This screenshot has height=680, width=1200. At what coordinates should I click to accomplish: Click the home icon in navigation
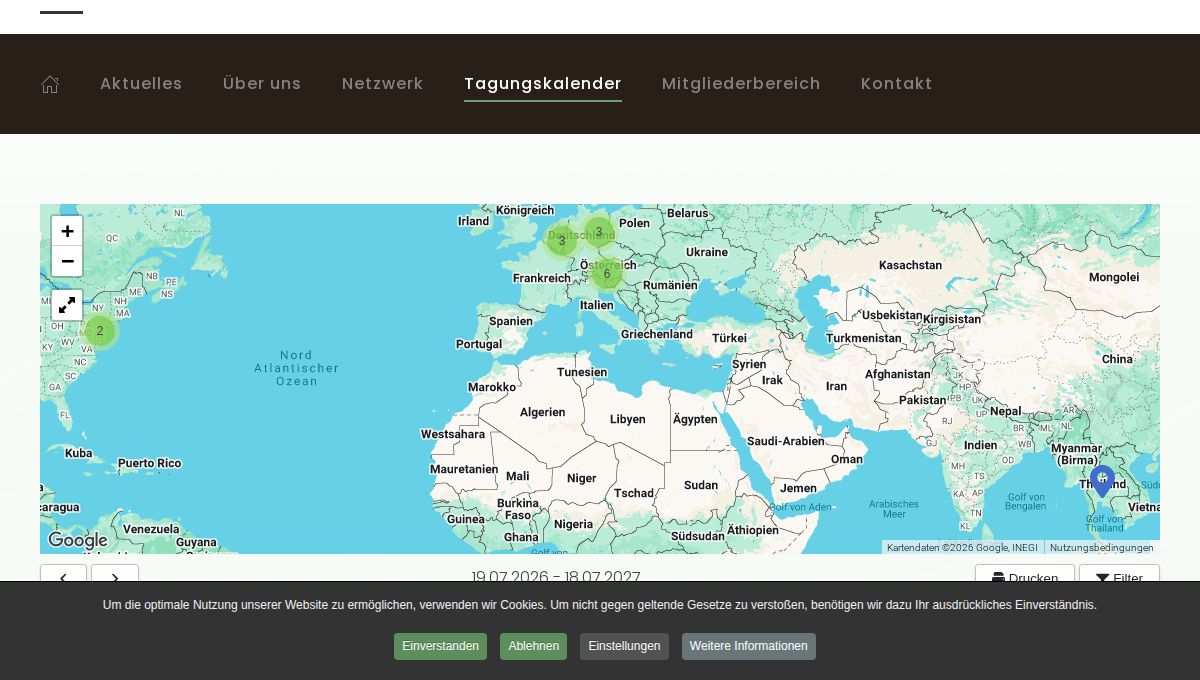[50, 84]
